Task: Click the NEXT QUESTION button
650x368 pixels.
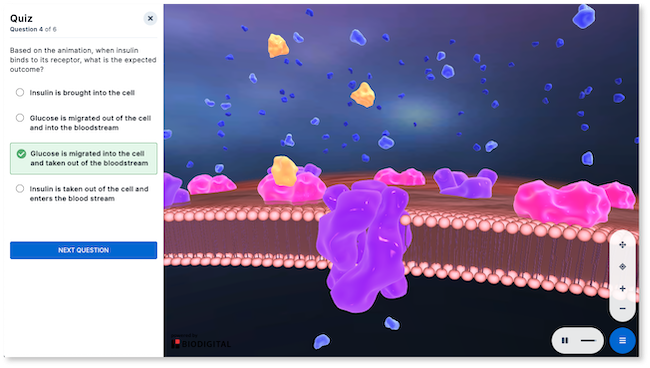Action: (83, 250)
